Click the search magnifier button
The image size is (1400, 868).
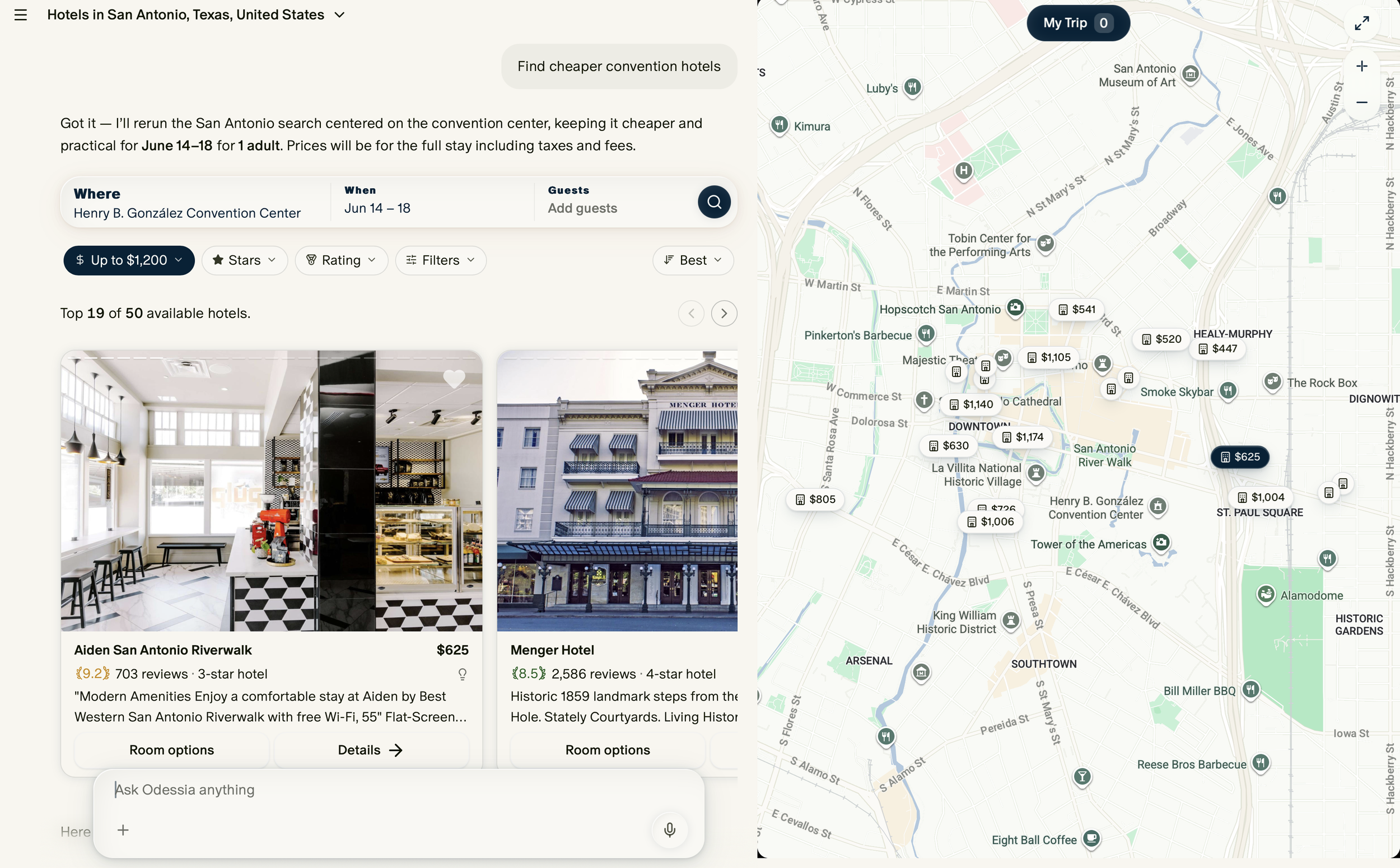714,202
